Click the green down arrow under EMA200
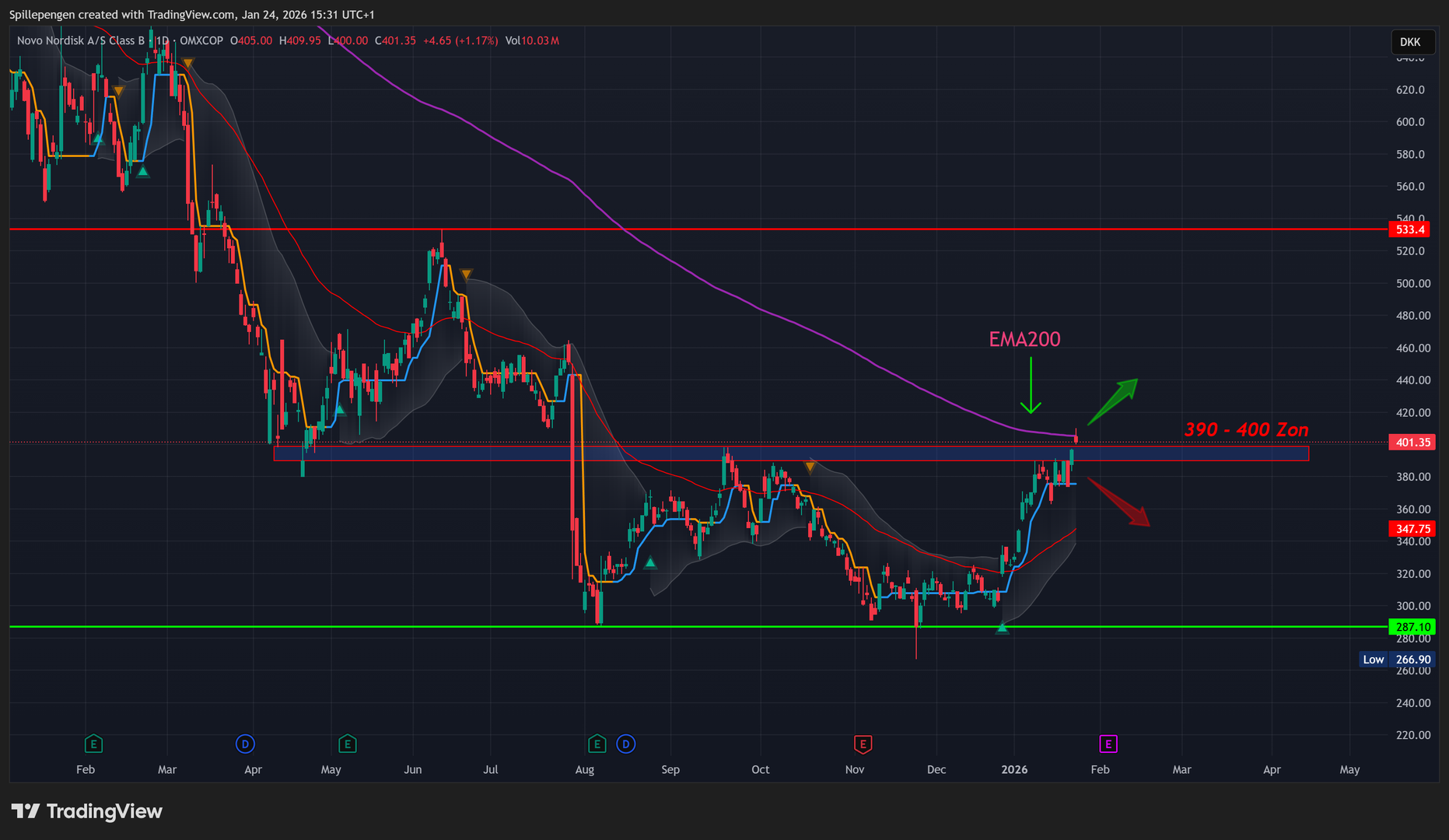Viewport: 1449px width, 840px height. point(1031,387)
